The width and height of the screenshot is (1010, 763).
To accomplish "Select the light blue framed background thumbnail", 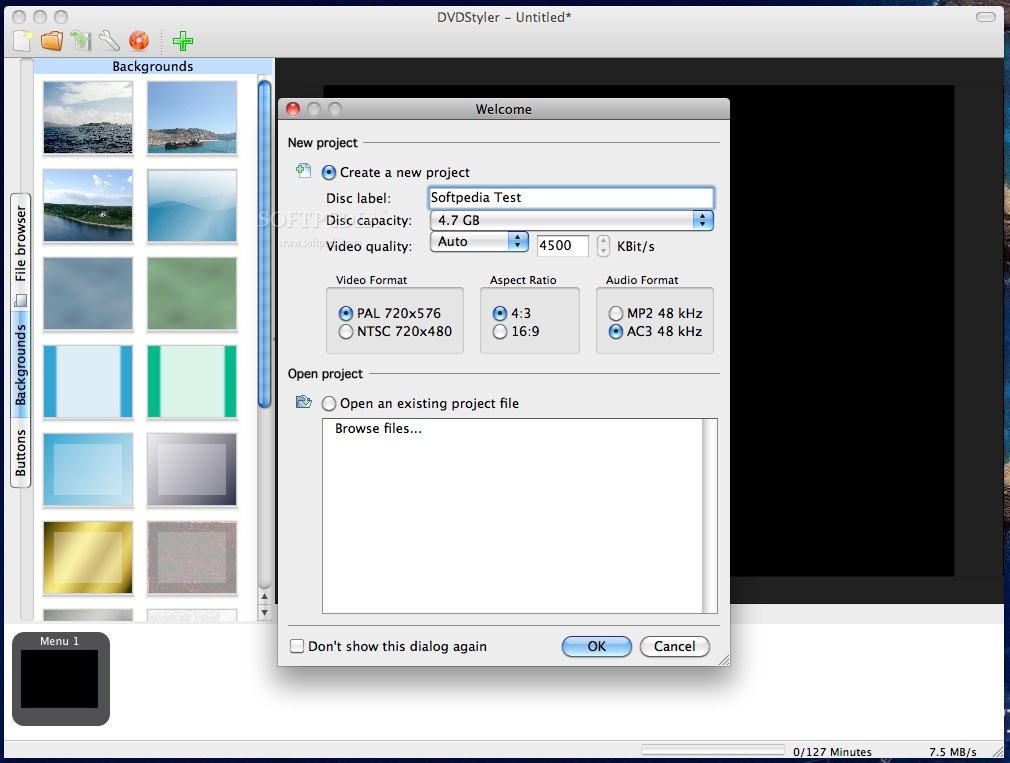I will click(x=88, y=469).
